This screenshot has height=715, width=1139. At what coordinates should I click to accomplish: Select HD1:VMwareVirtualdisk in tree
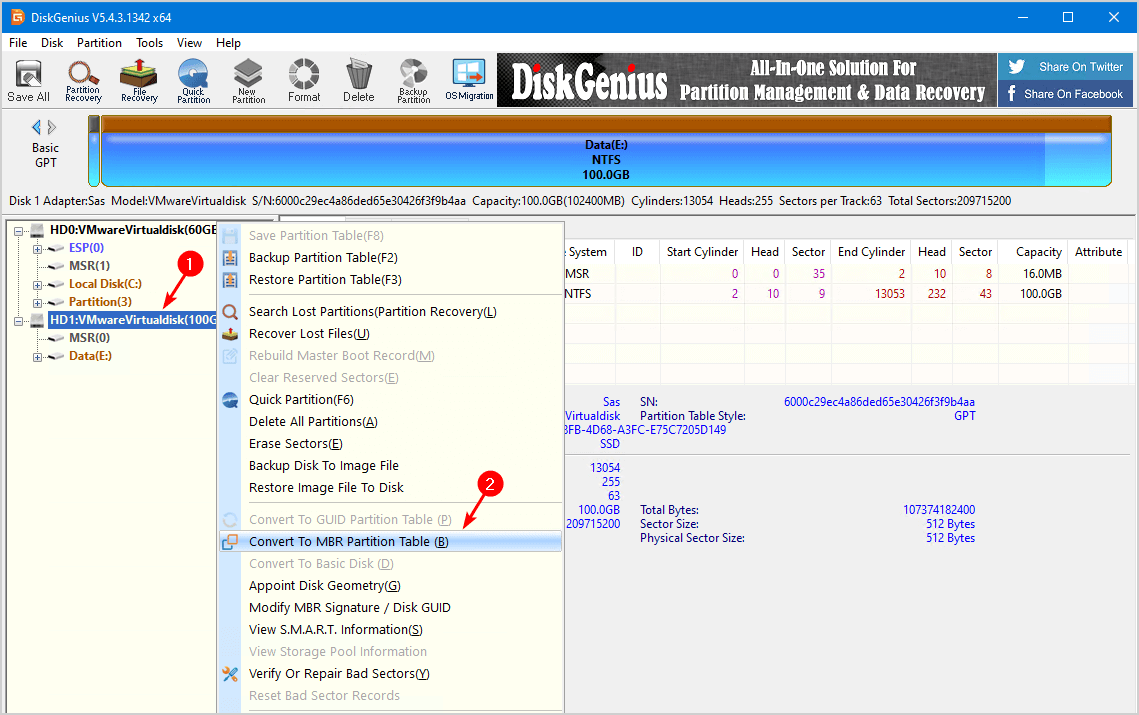pyautogui.click(x=133, y=320)
